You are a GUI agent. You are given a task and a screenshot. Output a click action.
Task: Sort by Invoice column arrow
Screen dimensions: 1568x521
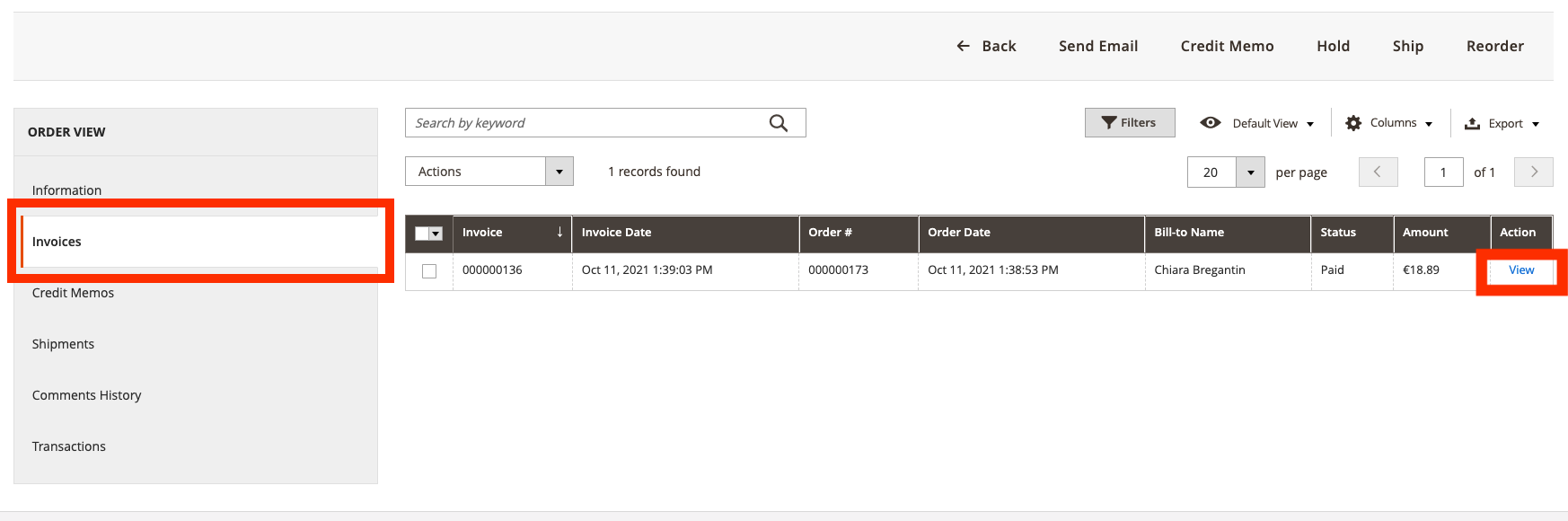[559, 232]
